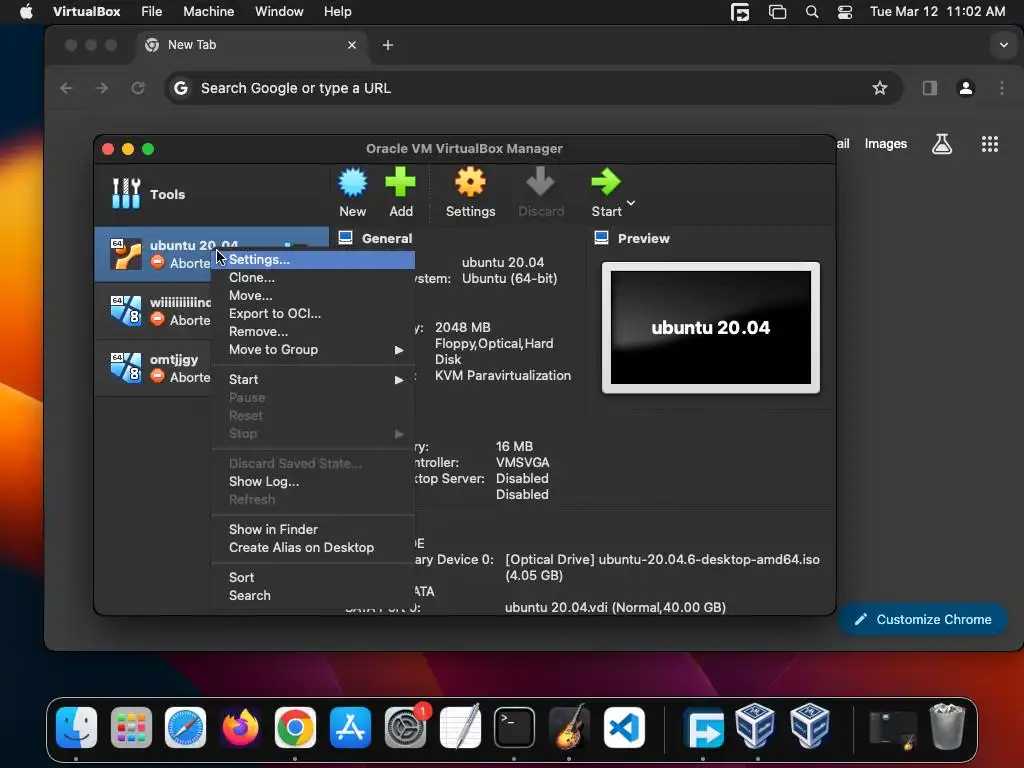Open the File menu in menu bar
This screenshot has height=768, width=1024.
(x=152, y=11)
